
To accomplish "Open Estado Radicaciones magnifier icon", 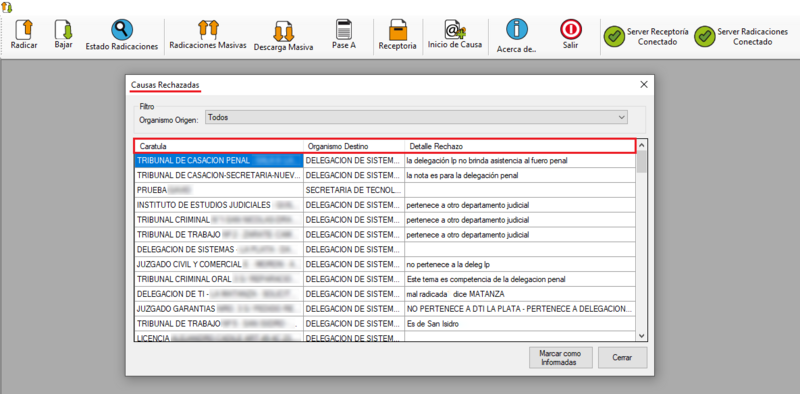I will pos(122,30).
